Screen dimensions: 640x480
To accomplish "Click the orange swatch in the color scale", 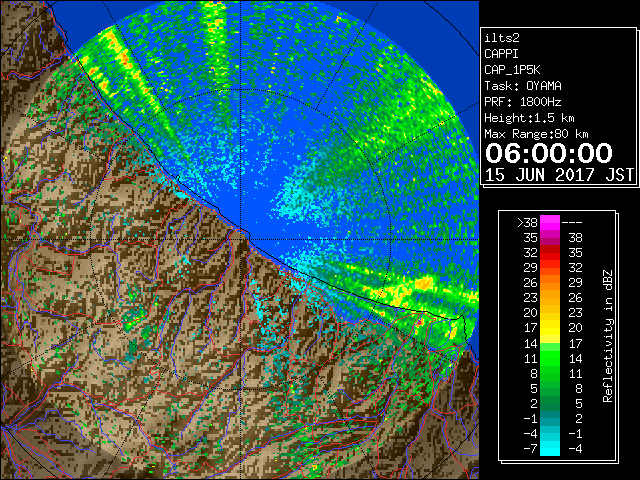I will pos(550,283).
